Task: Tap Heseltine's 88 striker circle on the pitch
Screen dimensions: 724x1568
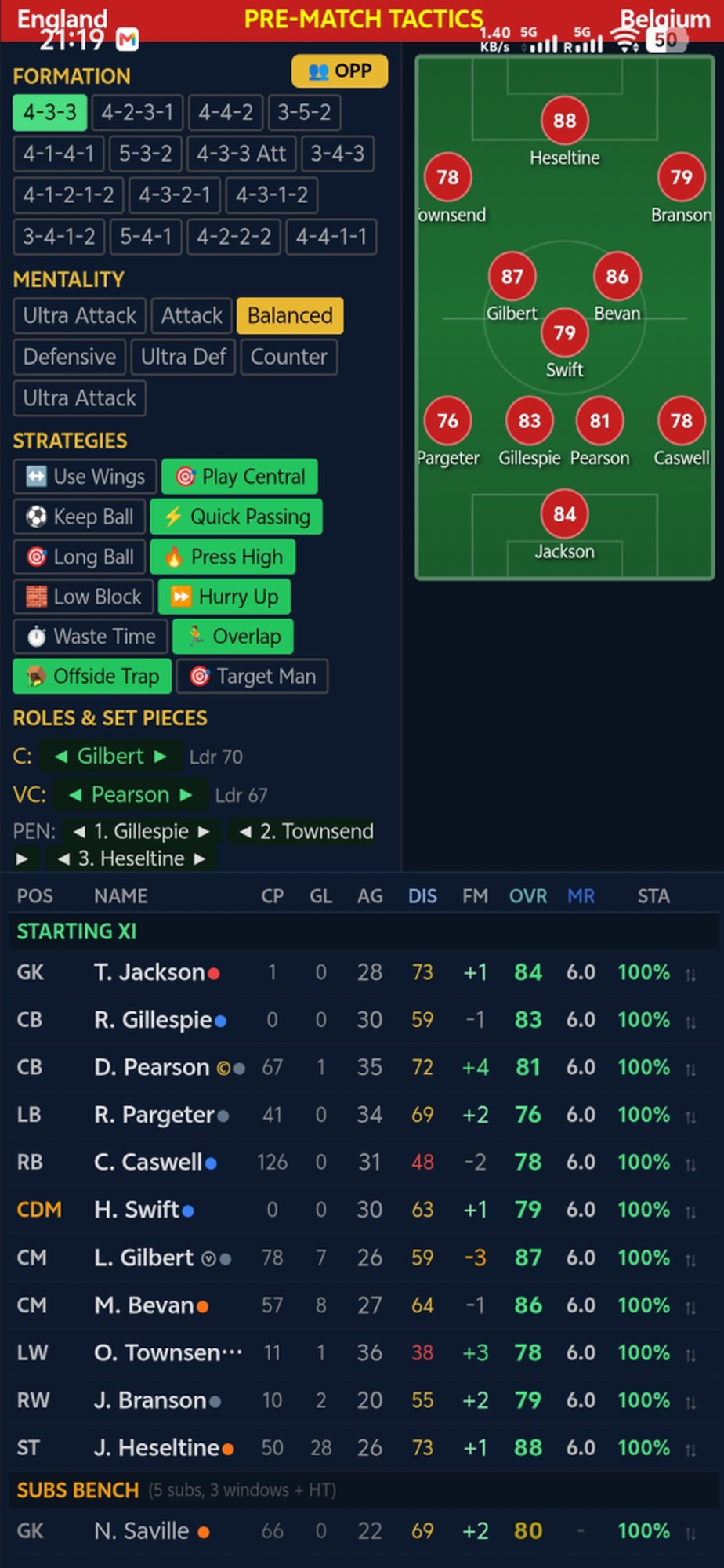Action: point(564,120)
